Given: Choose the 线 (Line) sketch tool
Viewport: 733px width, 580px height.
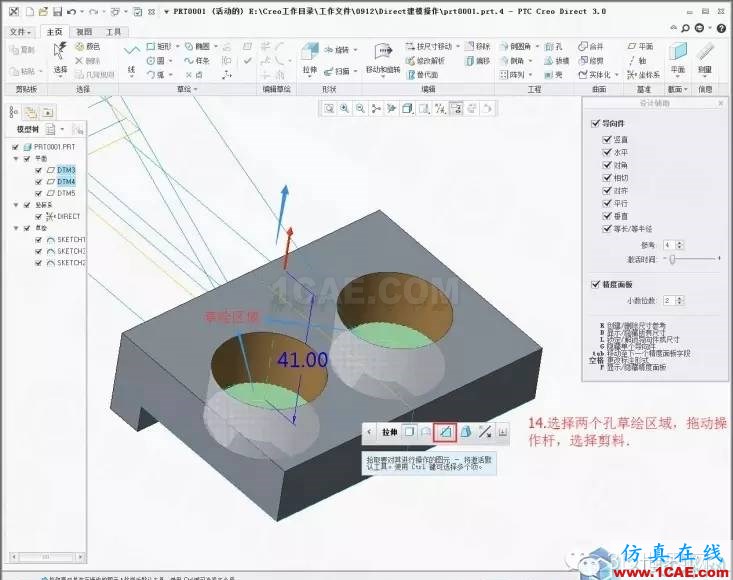Looking at the screenshot, I should click(x=131, y=58).
